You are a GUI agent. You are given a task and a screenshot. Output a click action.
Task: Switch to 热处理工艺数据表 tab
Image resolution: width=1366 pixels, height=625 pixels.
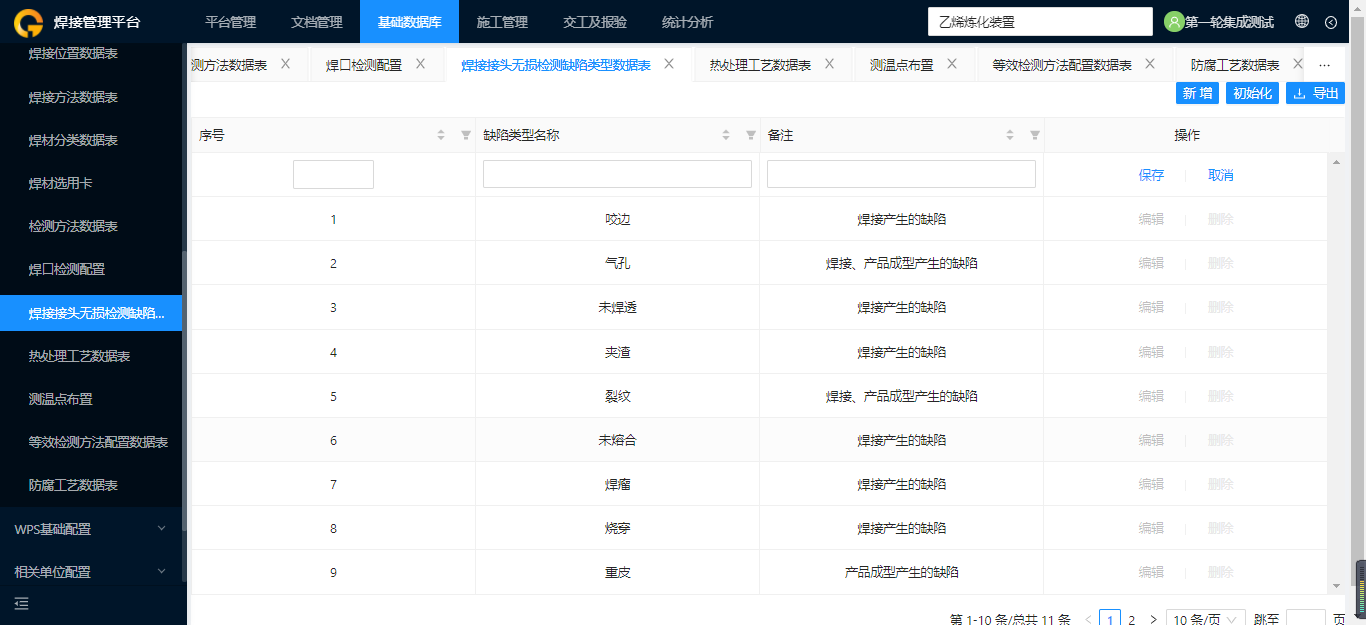tap(760, 65)
